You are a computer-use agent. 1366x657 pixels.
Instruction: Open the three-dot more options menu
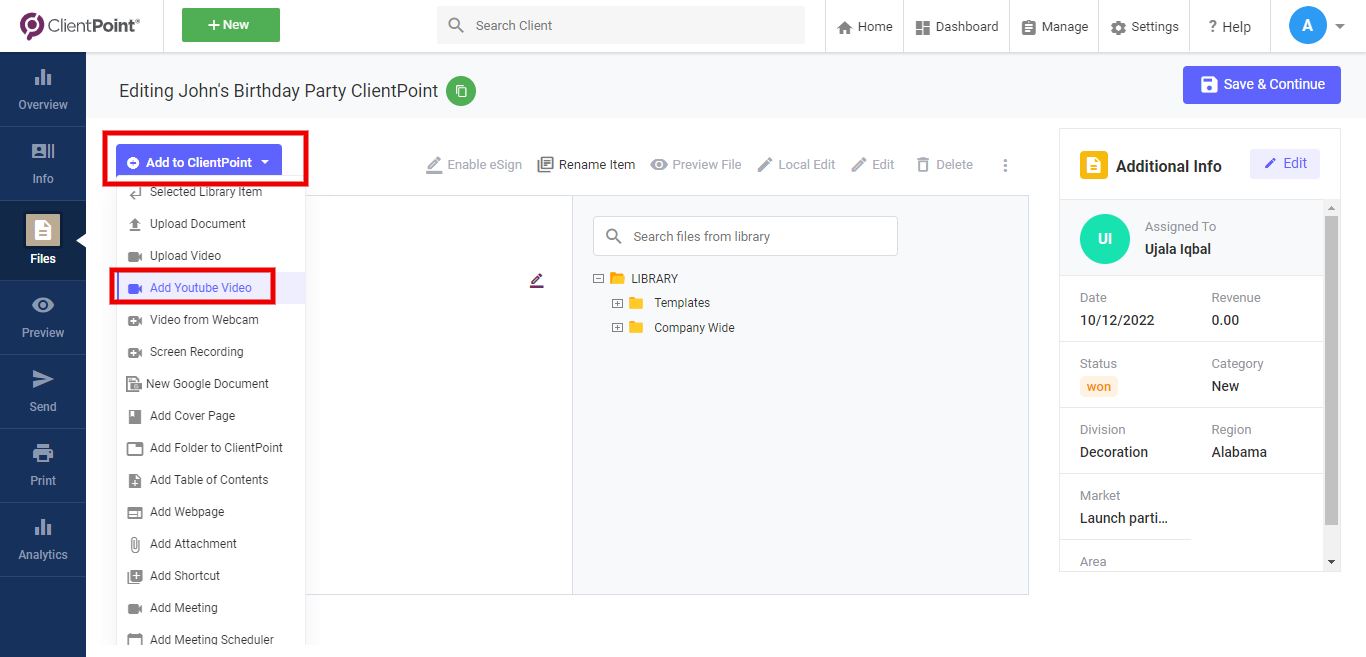pos(1006,165)
